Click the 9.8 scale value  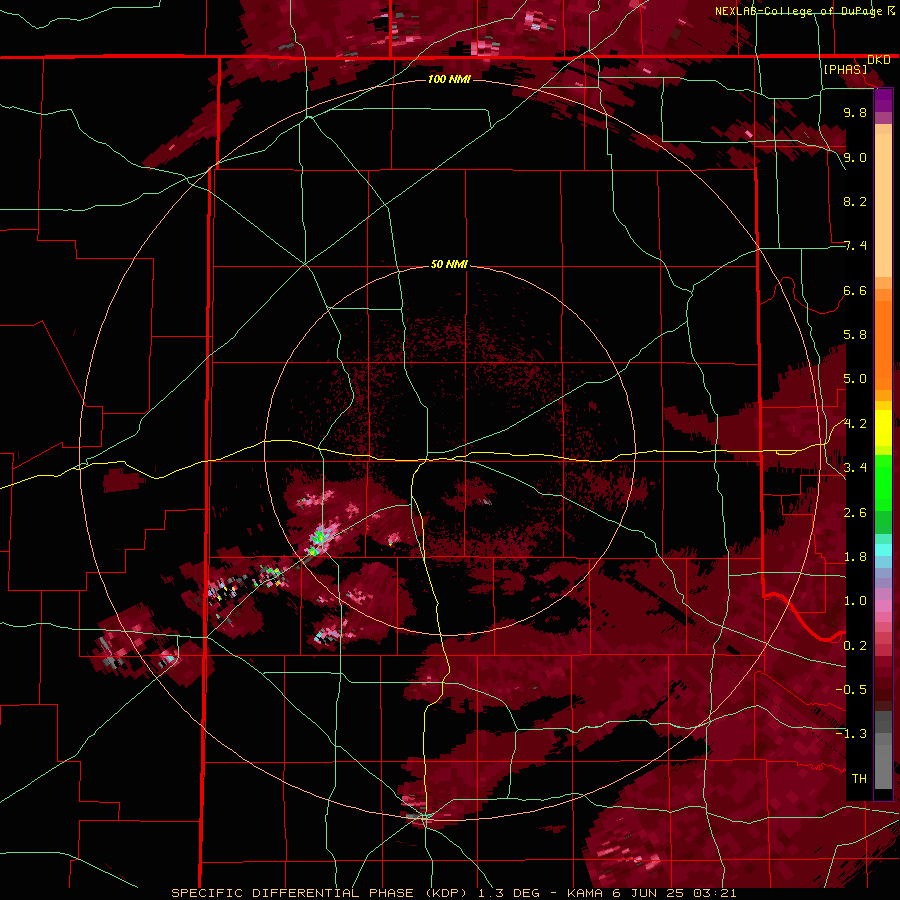(855, 113)
